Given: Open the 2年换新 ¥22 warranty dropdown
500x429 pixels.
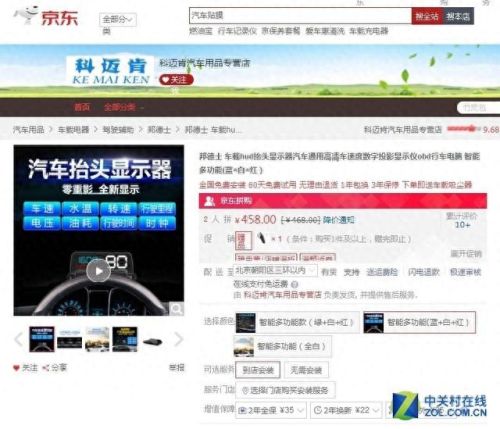Looking at the screenshot, I should pos(346,410).
